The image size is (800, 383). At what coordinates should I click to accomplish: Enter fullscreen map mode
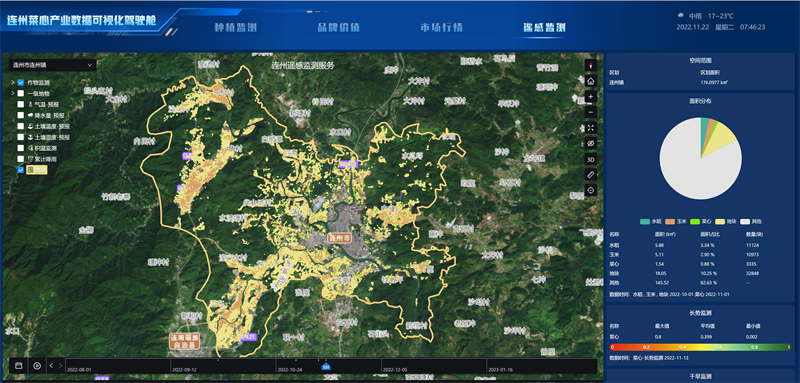tap(591, 127)
